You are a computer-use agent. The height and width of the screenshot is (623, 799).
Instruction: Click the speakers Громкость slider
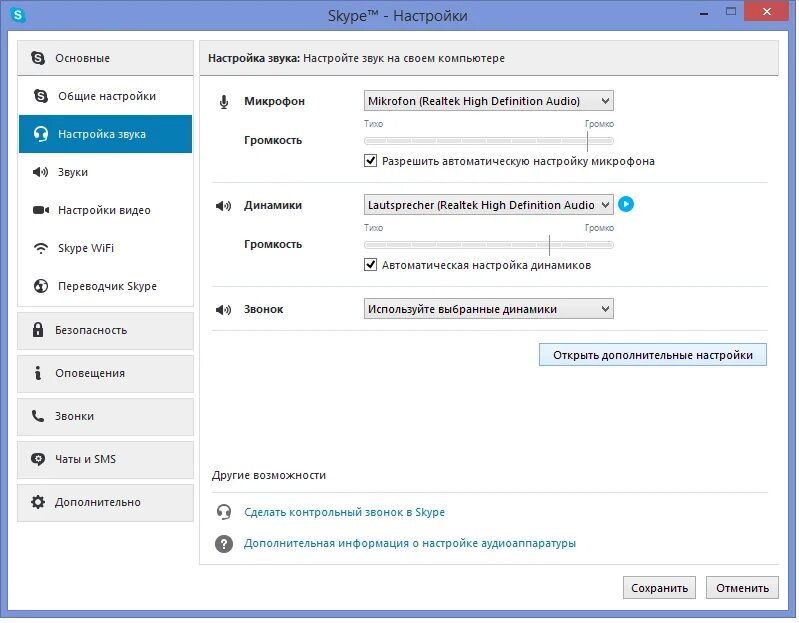coord(489,245)
